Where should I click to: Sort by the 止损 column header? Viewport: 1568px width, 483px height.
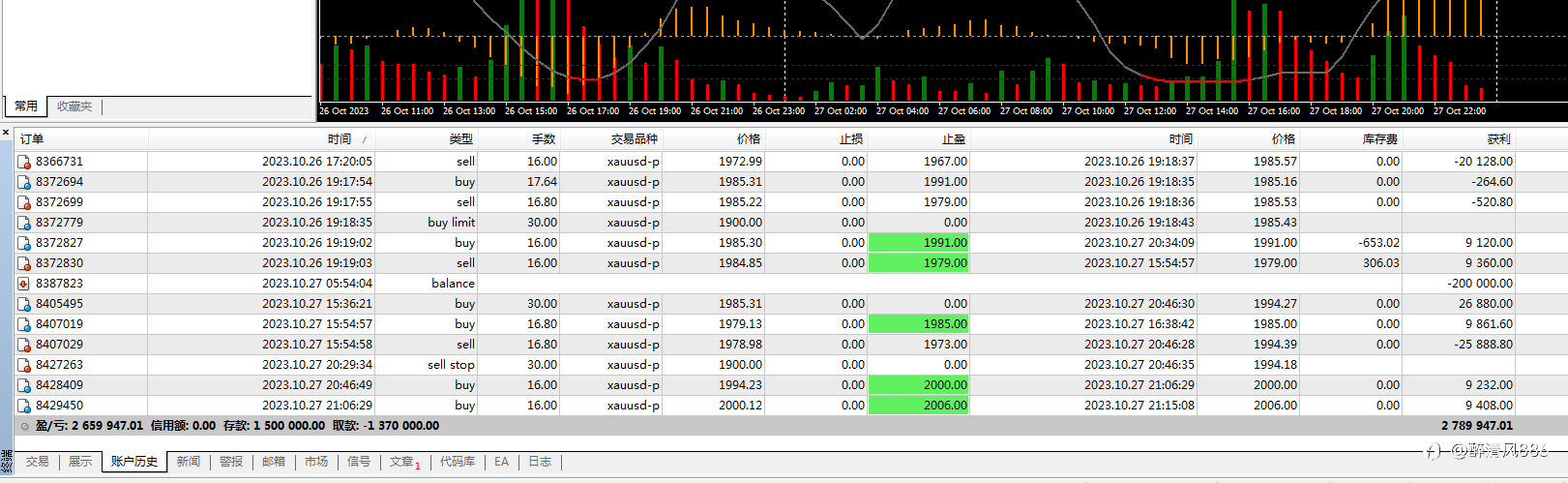(815, 139)
